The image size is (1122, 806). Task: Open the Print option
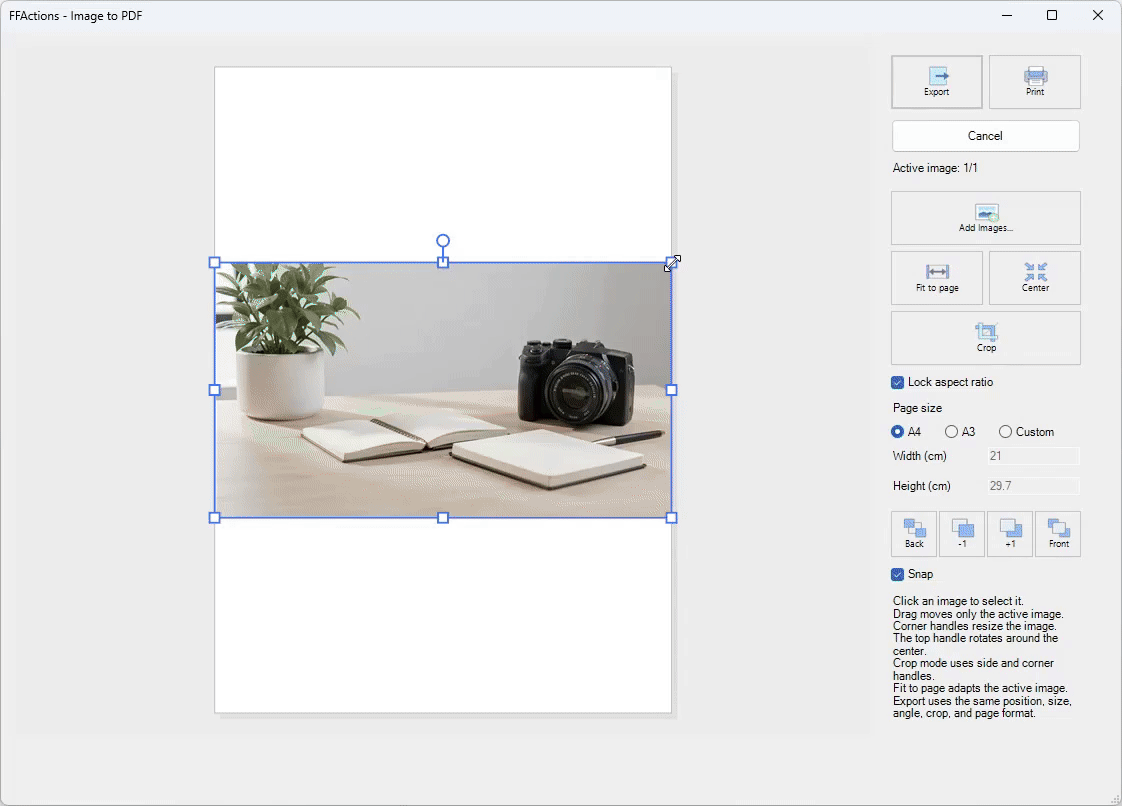point(1035,82)
